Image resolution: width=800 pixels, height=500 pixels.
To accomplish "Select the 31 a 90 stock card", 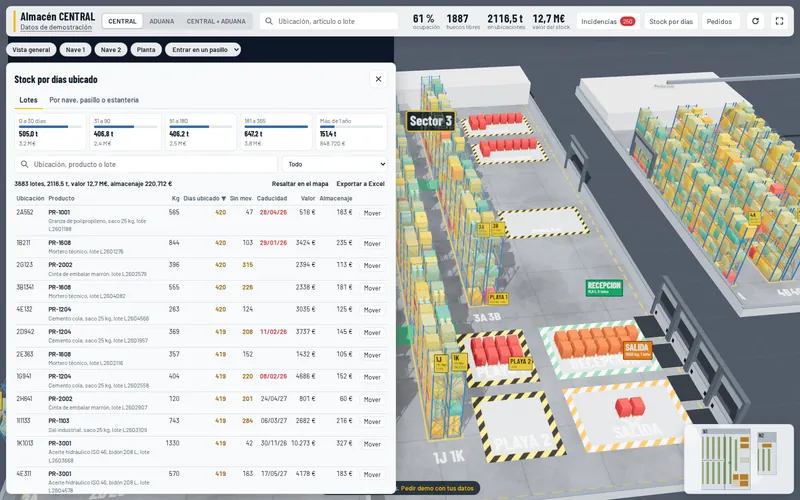I will point(126,132).
